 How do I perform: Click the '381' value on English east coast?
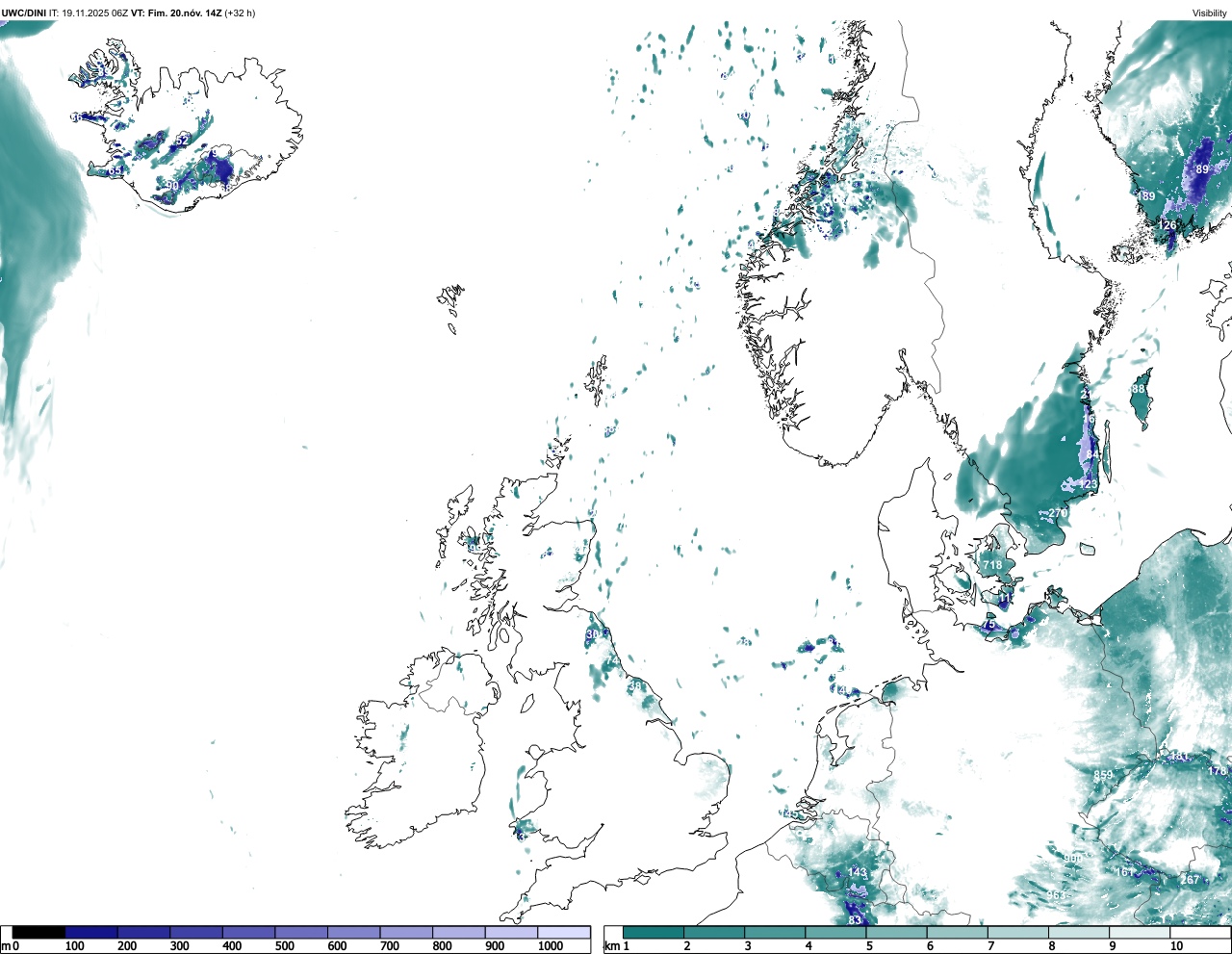[x=637, y=686]
